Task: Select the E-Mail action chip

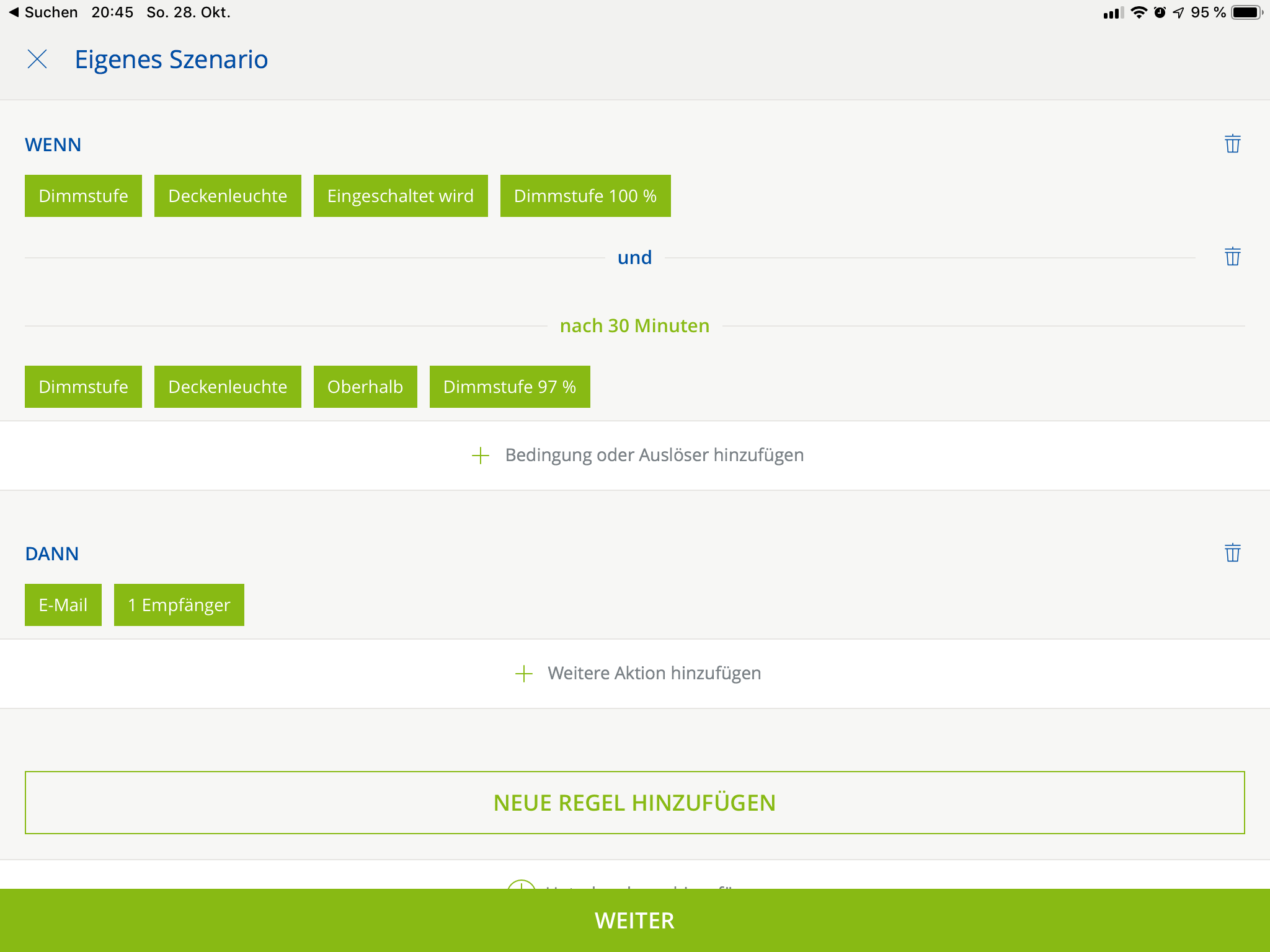Action: pos(63,605)
